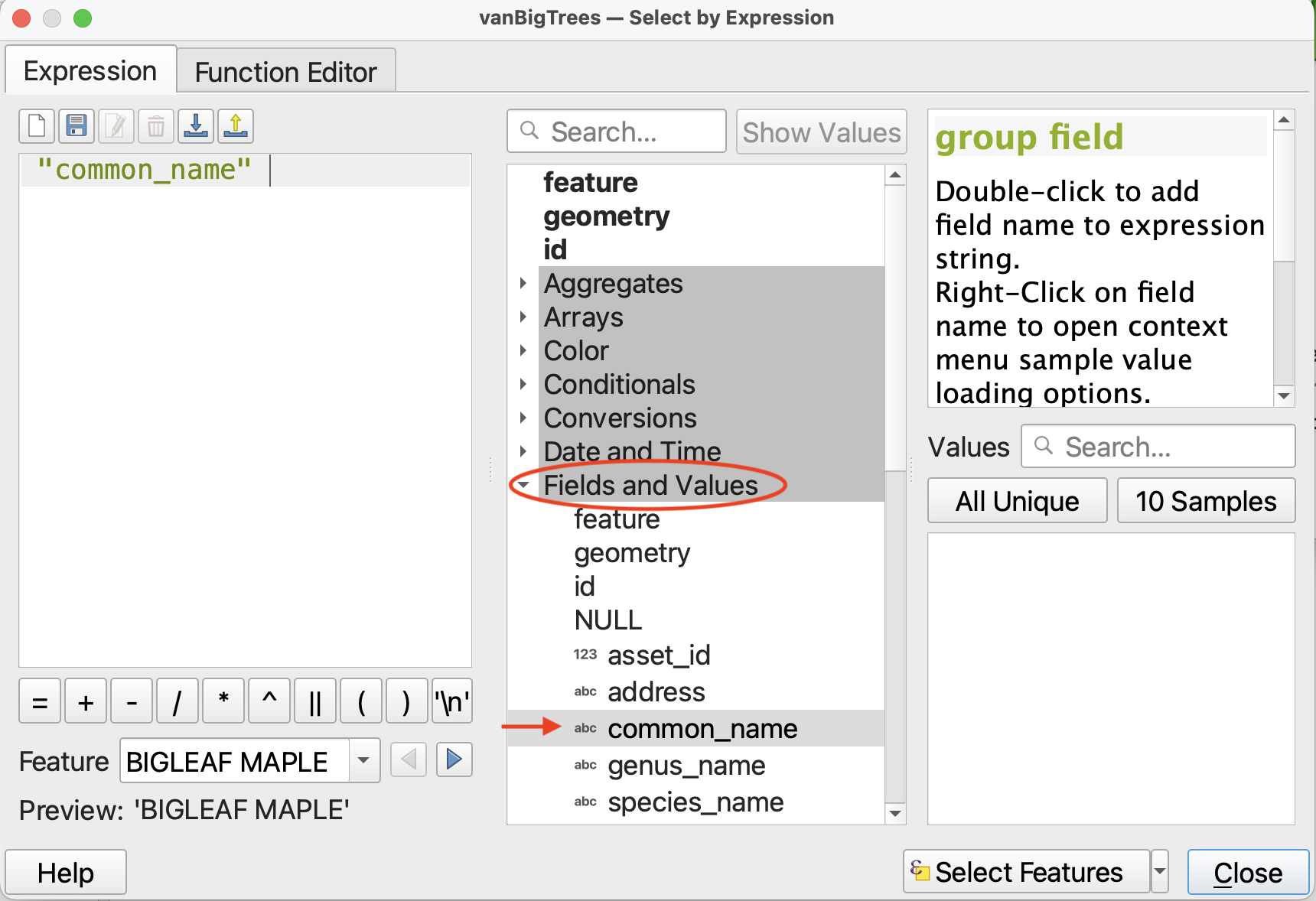Click the clear editor (new document) icon
1316x901 pixels.
[37, 126]
